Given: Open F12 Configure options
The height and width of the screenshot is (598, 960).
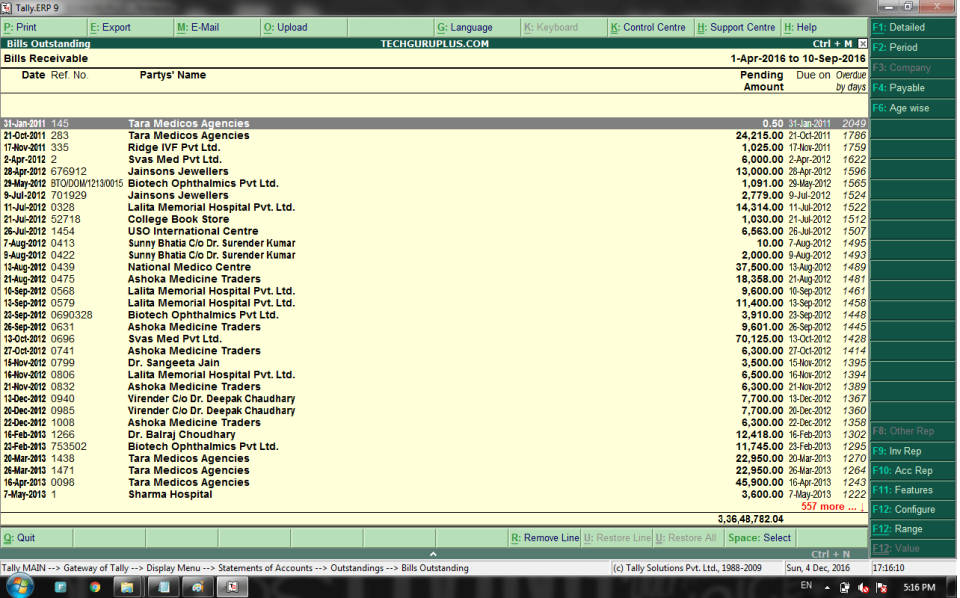Looking at the screenshot, I should coord(912,510).
